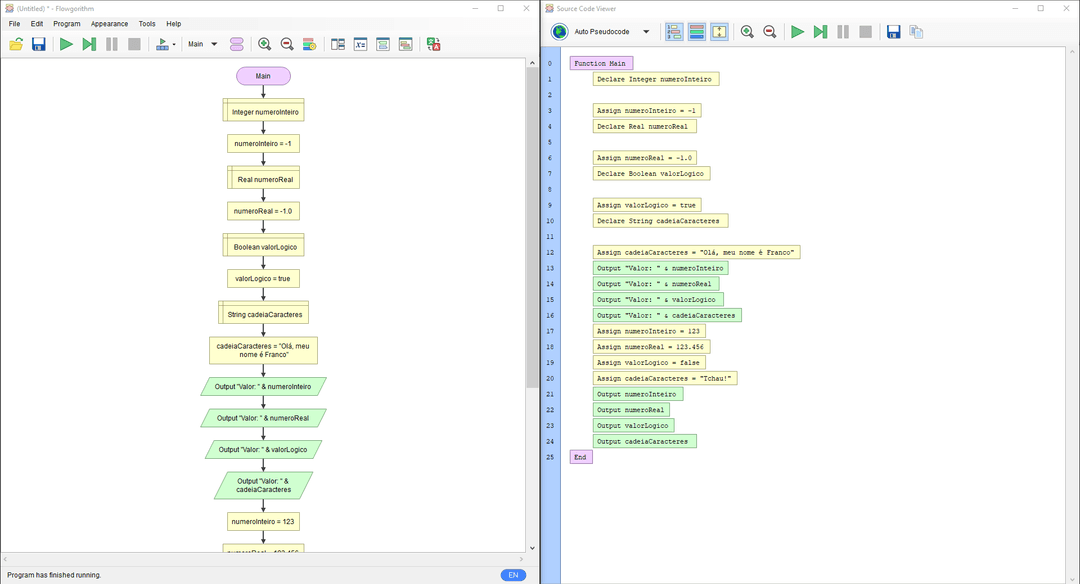Click the change language translate icon

[x=433, y=44]
